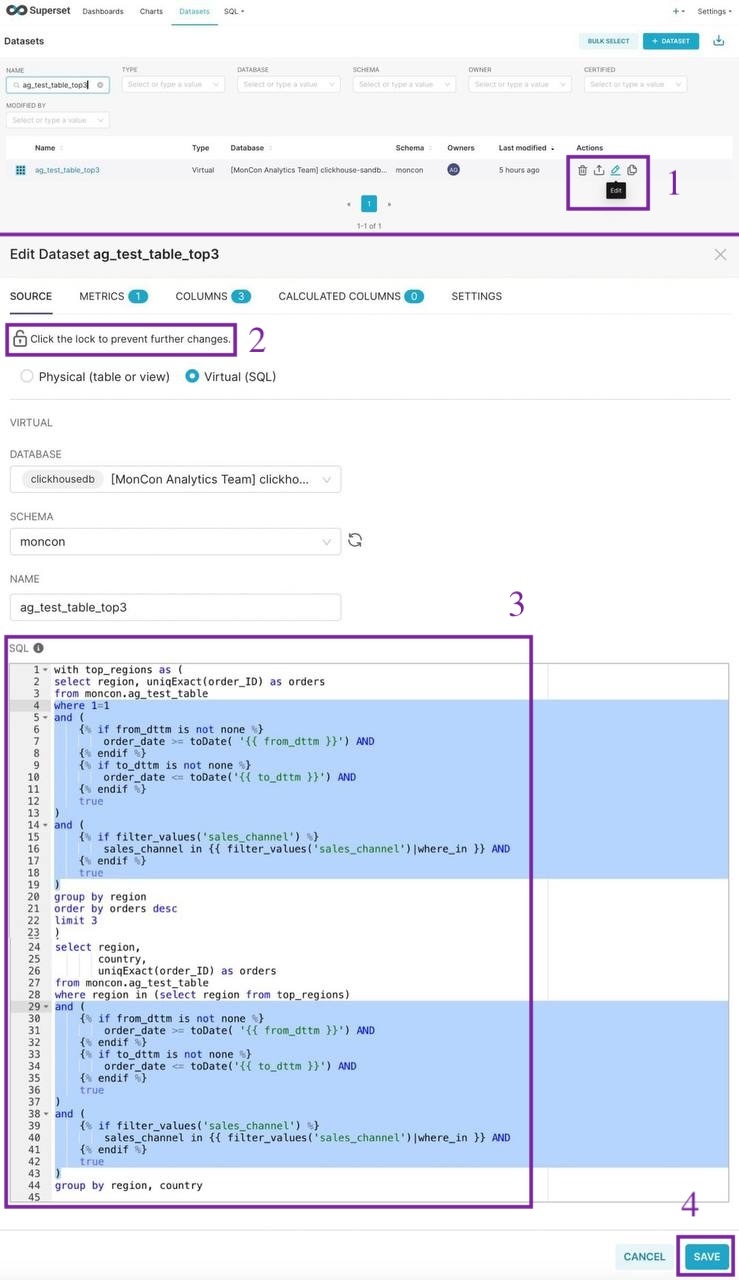Refresh the schema list with the reload icon
This screenshot has height=1280, width=739.
[x=355, y=540]
